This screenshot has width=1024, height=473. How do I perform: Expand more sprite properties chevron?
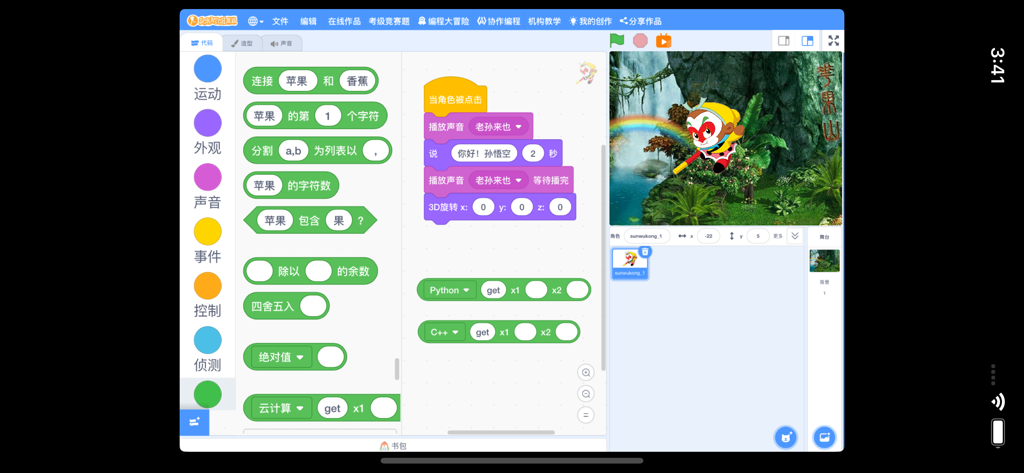[795, 236]
